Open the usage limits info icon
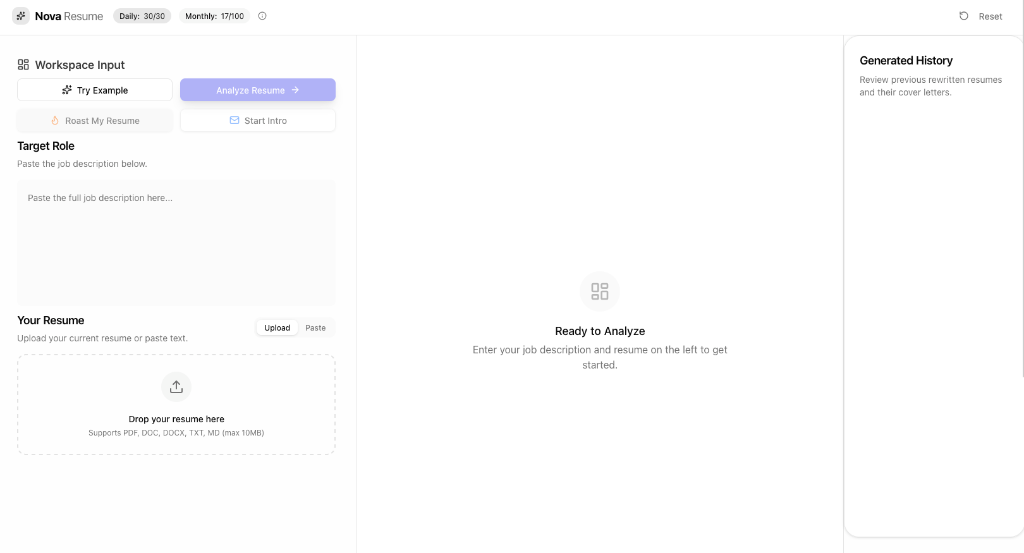This screenshot has width=1024, height=553. (x=263, y=16)
